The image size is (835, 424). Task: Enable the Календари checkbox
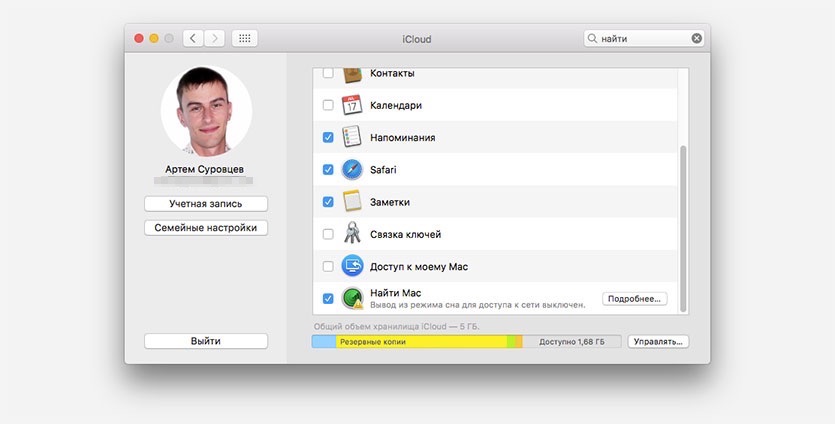pos(328,105)
